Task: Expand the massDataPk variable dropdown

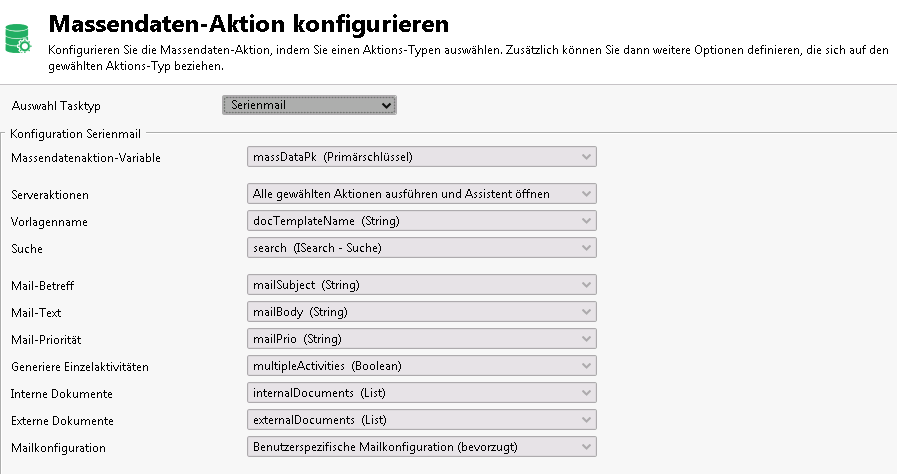Action: (421, 157)
